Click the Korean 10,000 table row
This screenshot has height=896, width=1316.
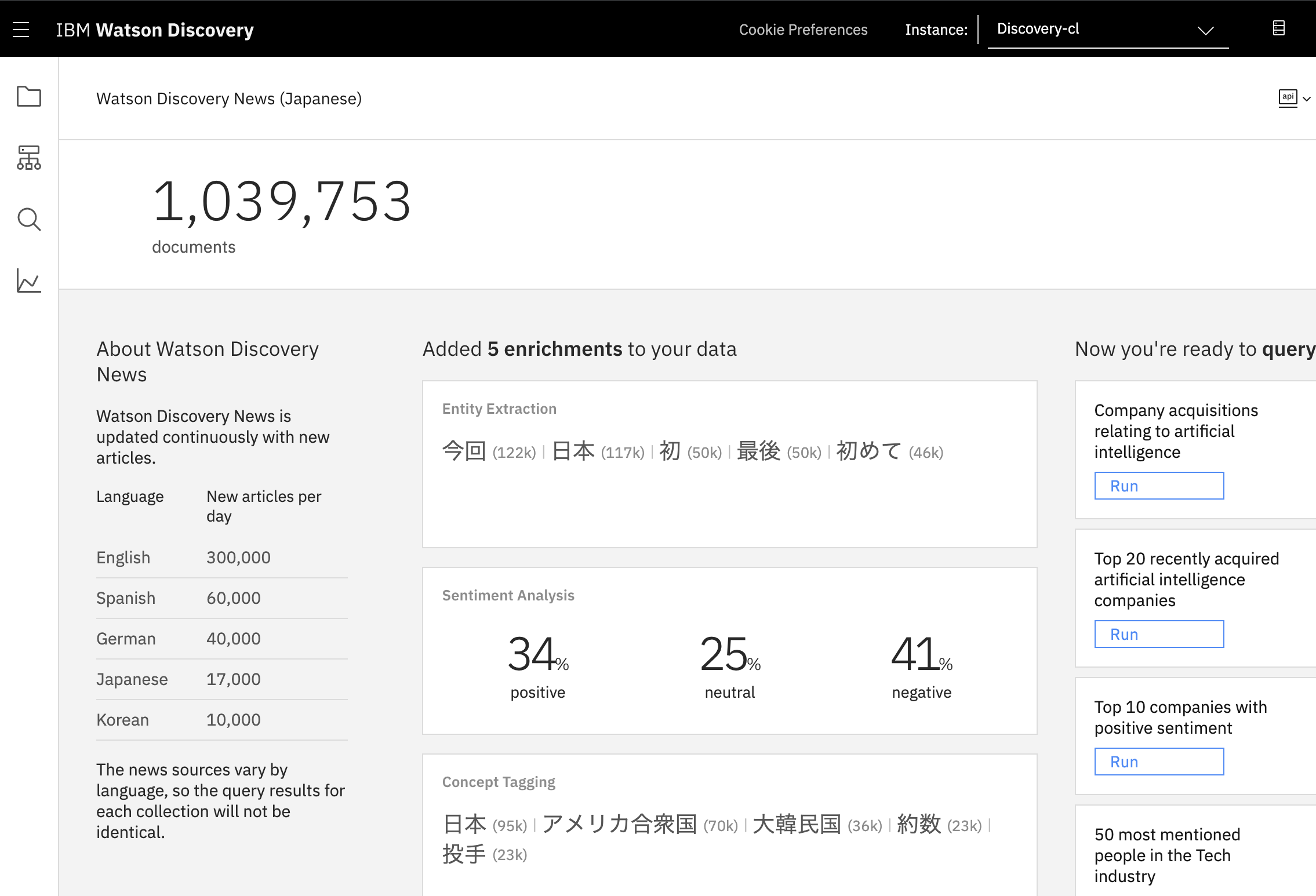(x=222, y=720)
